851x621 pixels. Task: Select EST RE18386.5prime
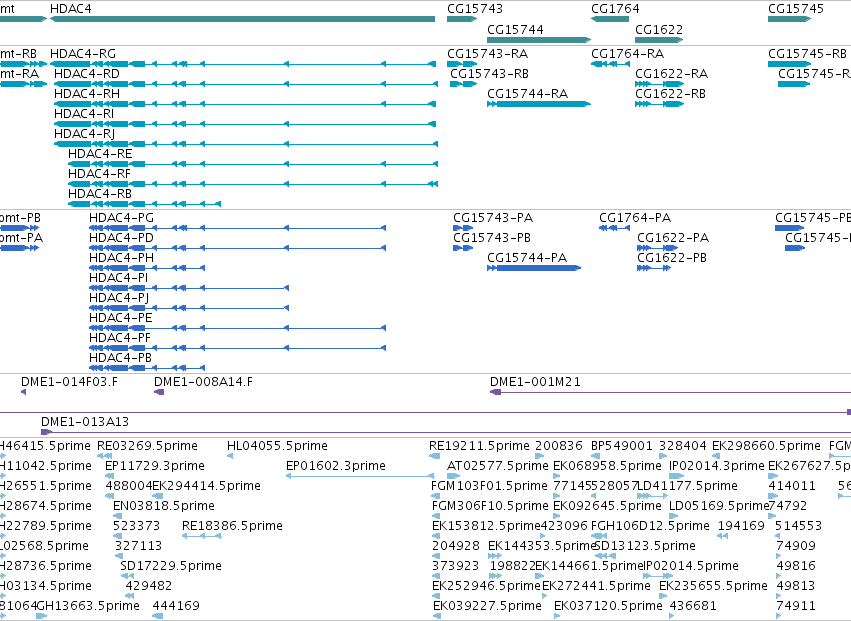tap(201, 536)
